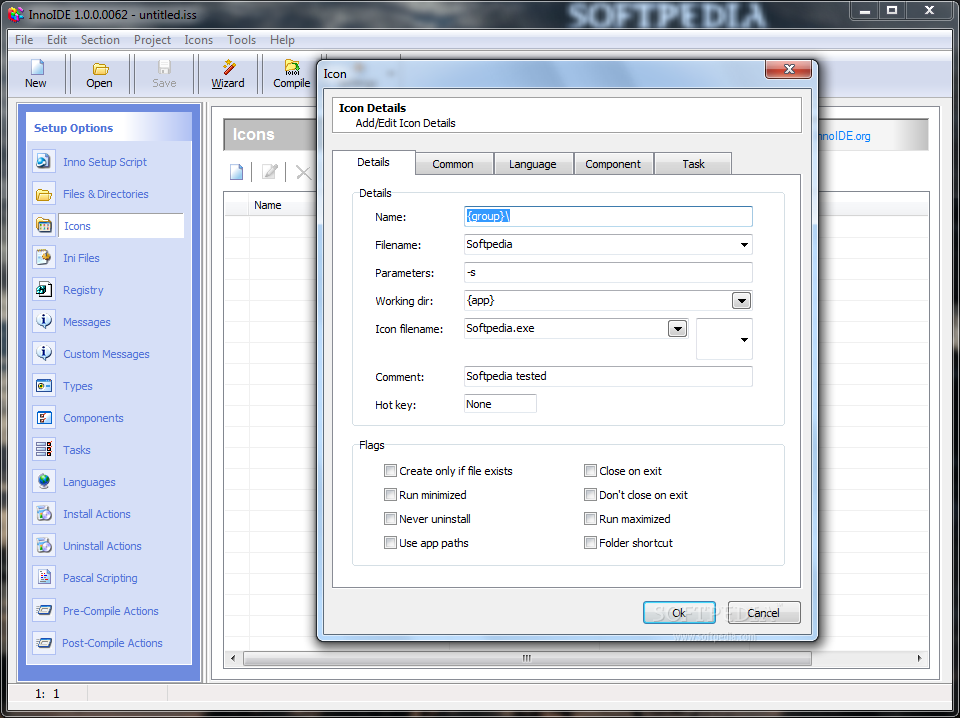
Task: Click the Components sidebar icon
Action: (43, 417)
